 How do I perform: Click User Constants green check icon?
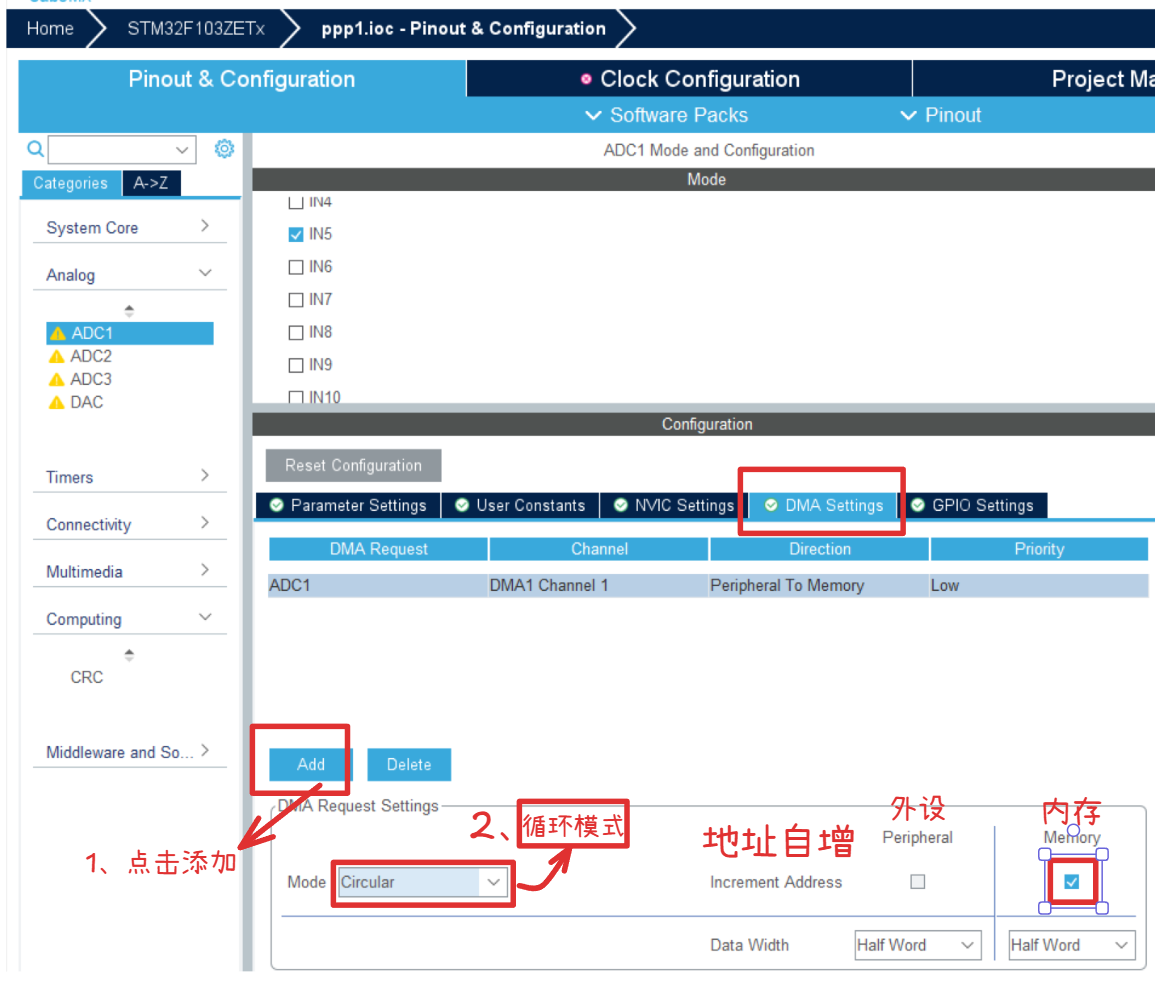point(462,505)
